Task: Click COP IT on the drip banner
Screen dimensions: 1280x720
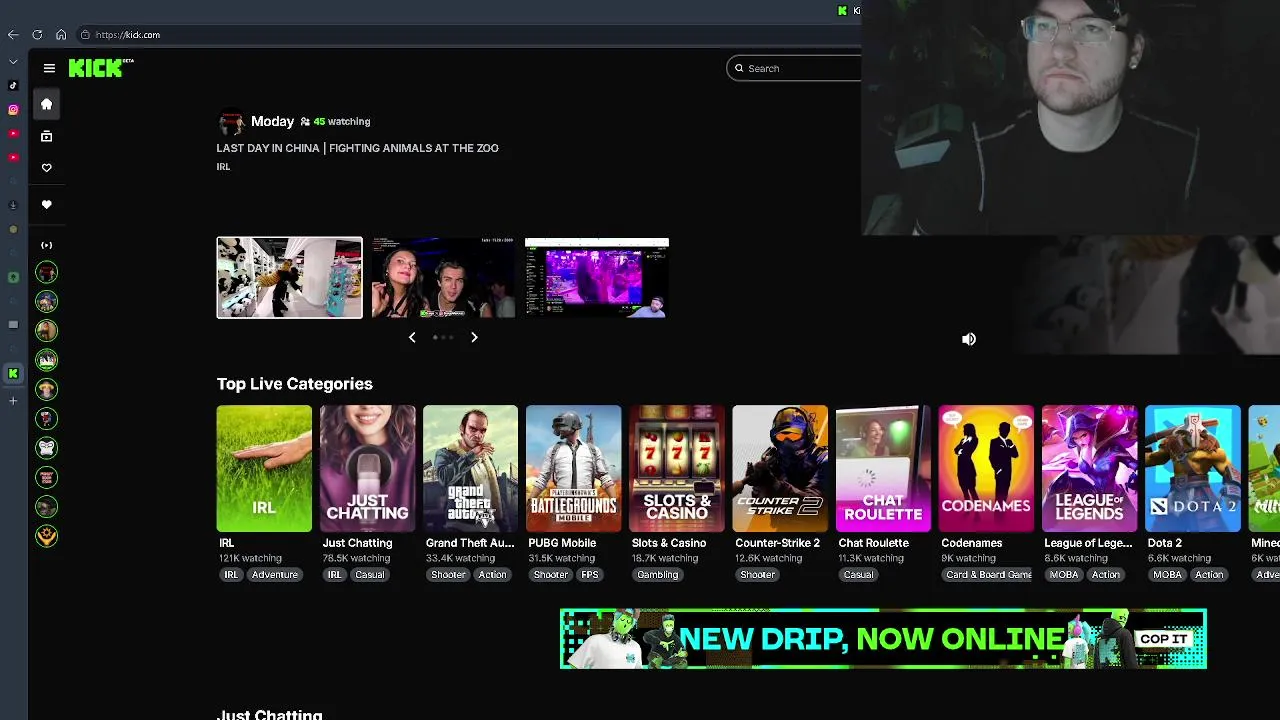Action: 1163,639
